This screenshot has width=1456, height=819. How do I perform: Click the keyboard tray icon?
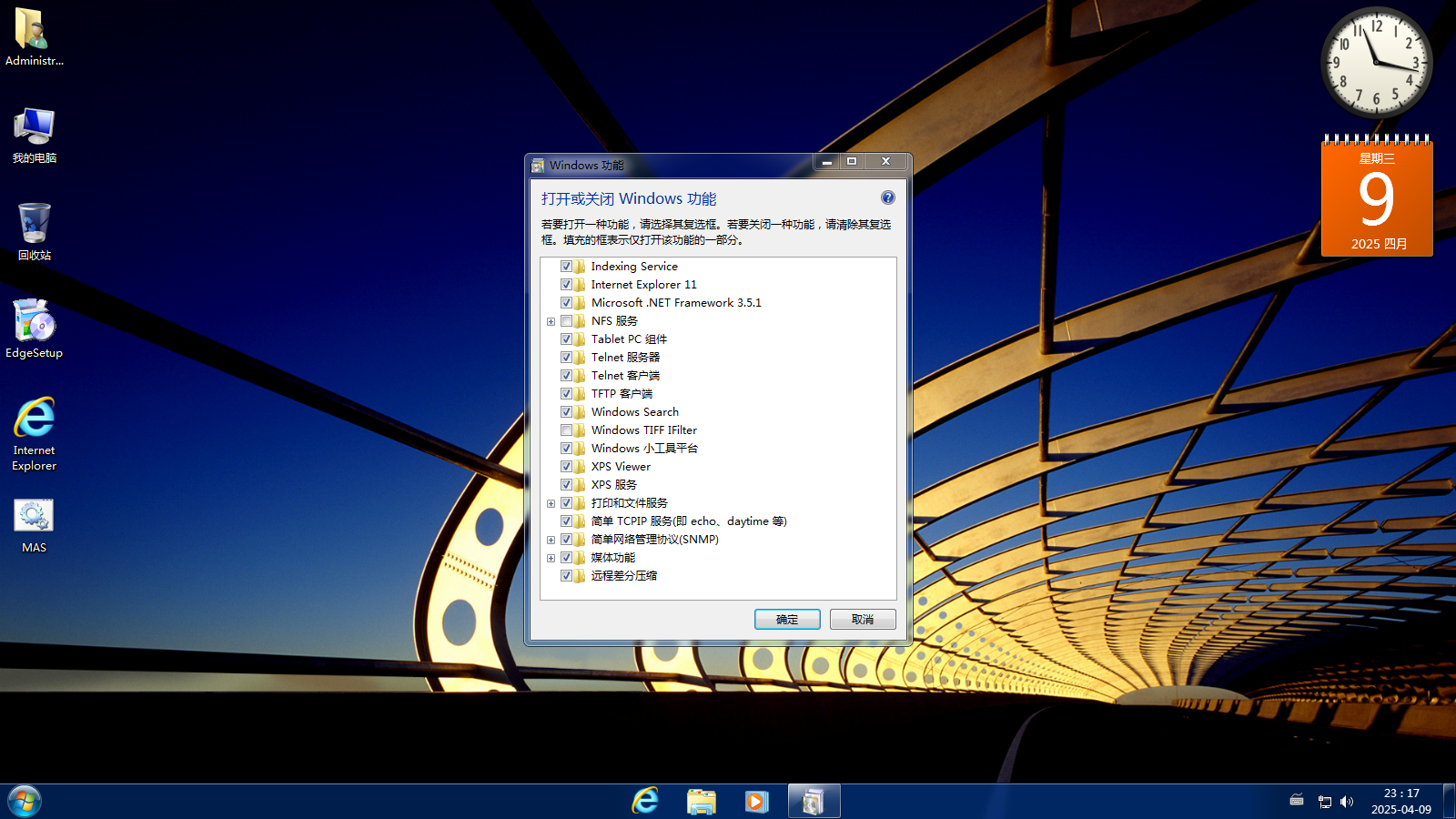coord(1297,801)
